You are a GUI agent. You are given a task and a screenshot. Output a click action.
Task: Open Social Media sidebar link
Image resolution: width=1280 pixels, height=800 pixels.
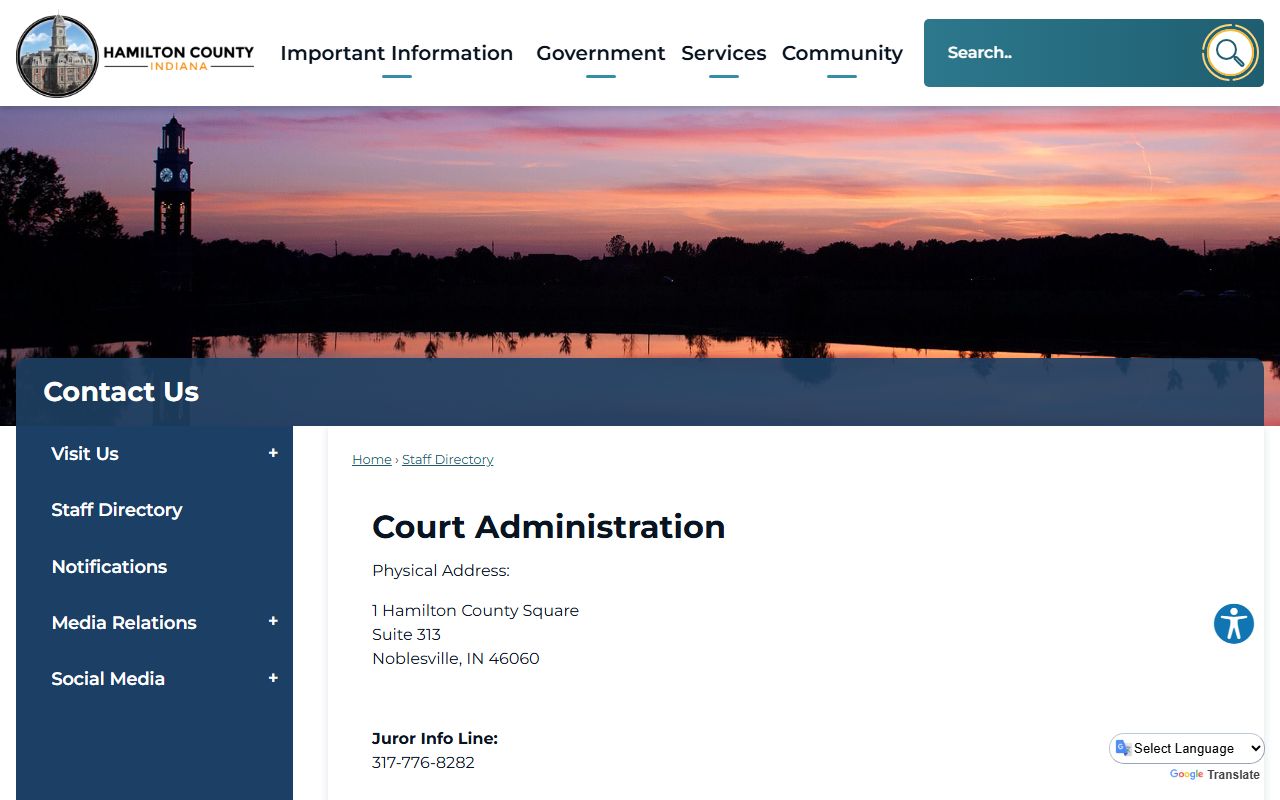[x=108, y=679]
